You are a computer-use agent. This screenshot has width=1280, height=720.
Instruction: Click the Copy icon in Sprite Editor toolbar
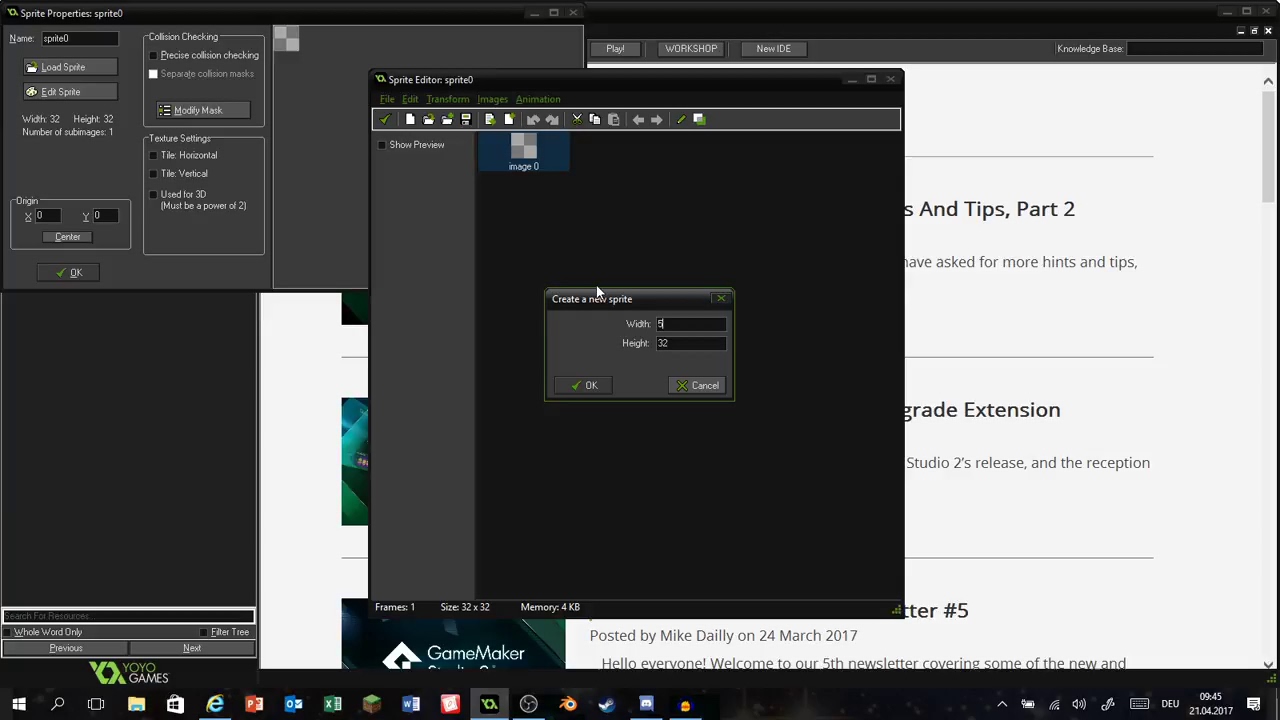pos(595,120)
